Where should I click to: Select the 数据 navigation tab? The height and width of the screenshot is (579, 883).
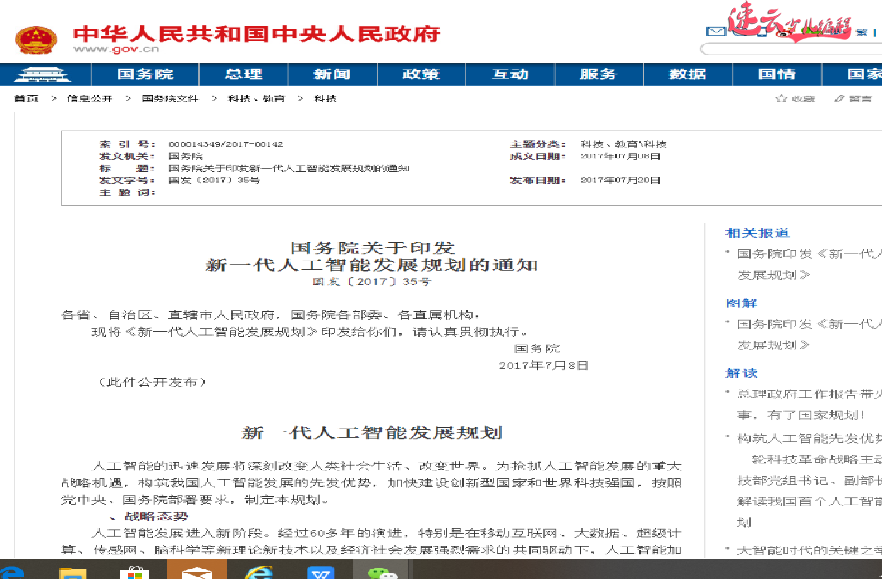[x=687, y=75]
